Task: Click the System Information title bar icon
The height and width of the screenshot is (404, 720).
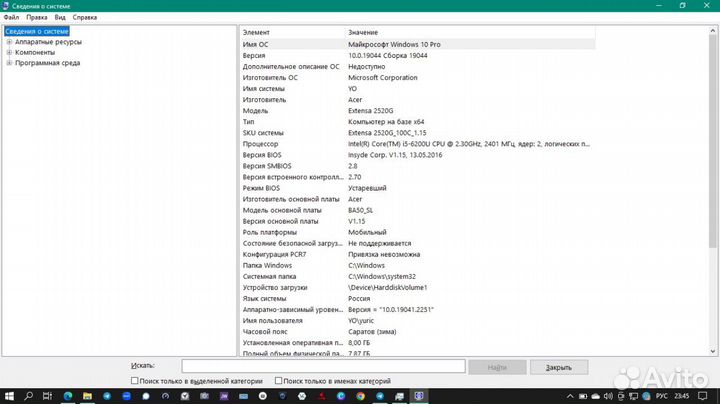Action: click(x=5, y=6)
